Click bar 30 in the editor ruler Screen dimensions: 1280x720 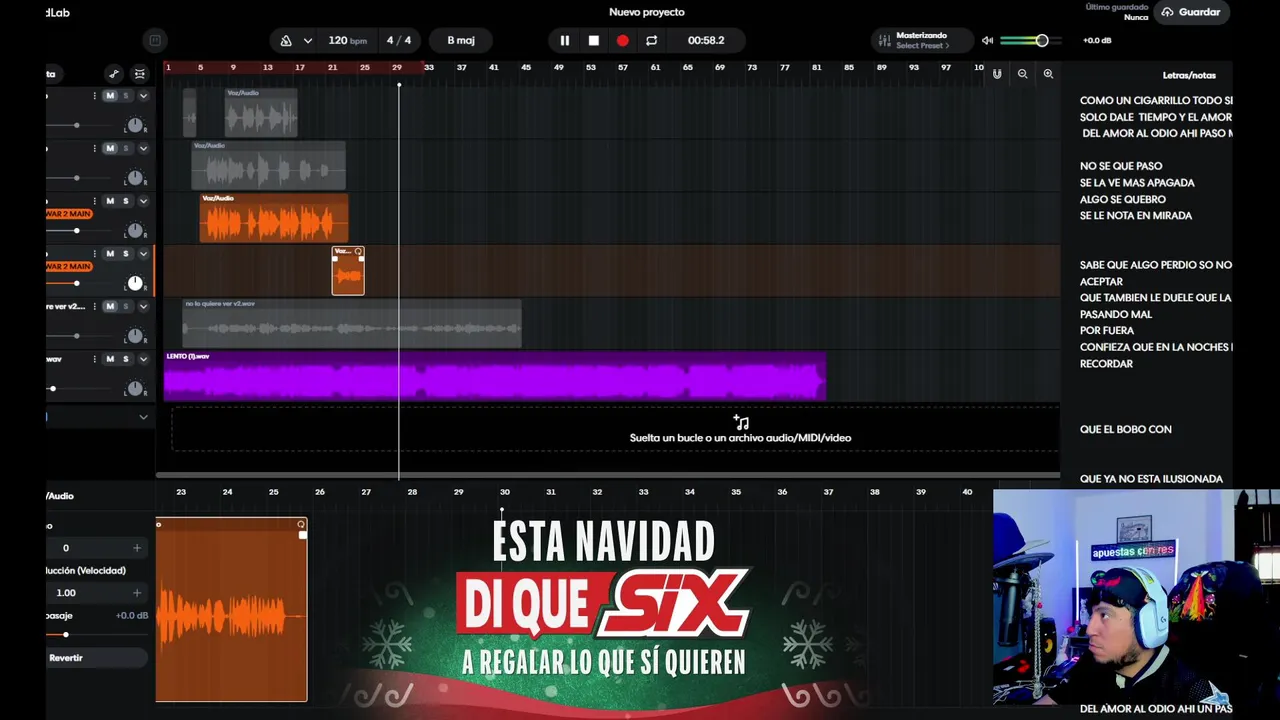pos(505,492)
